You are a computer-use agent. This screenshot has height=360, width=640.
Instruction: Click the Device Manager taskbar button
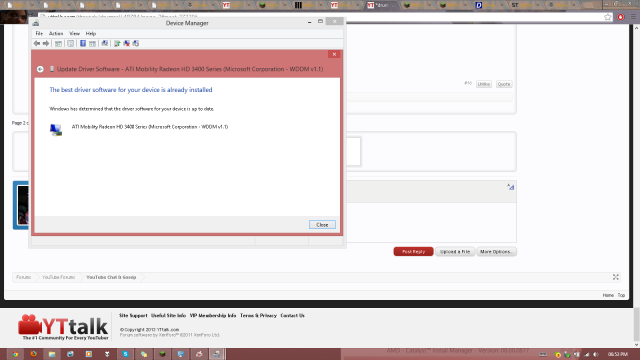(x=217, y=354)
